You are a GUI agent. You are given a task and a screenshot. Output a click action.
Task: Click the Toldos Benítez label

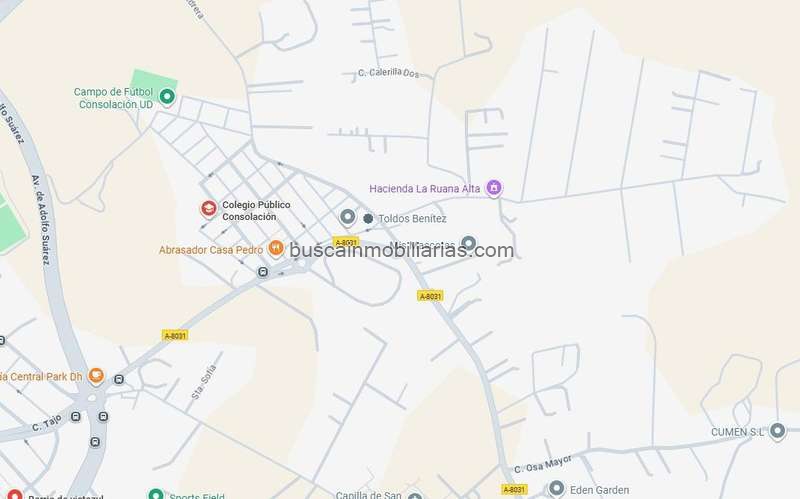click(412, 218)
